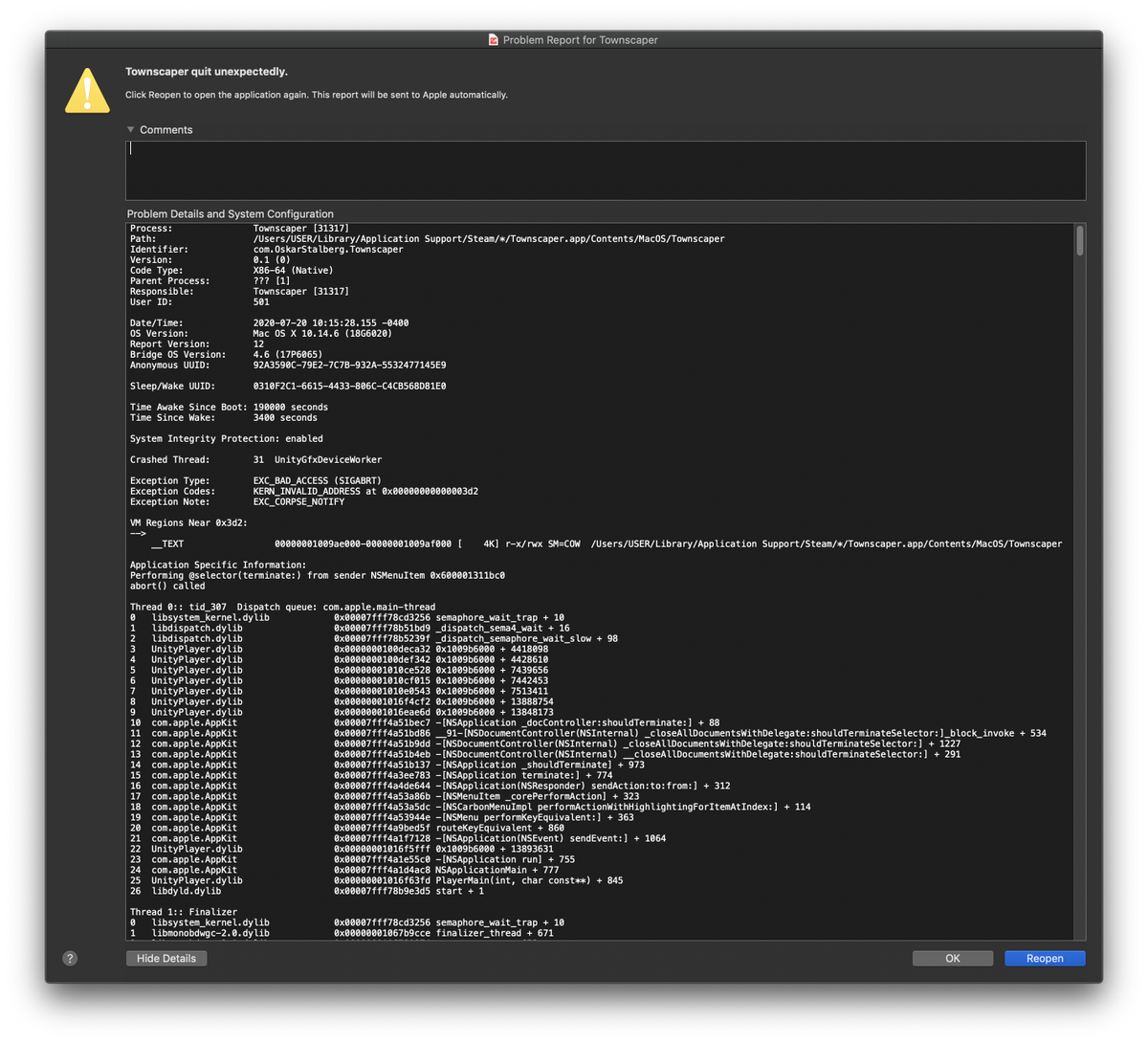
Task: Click the help question mark button
Action: [x=70, y=958]
